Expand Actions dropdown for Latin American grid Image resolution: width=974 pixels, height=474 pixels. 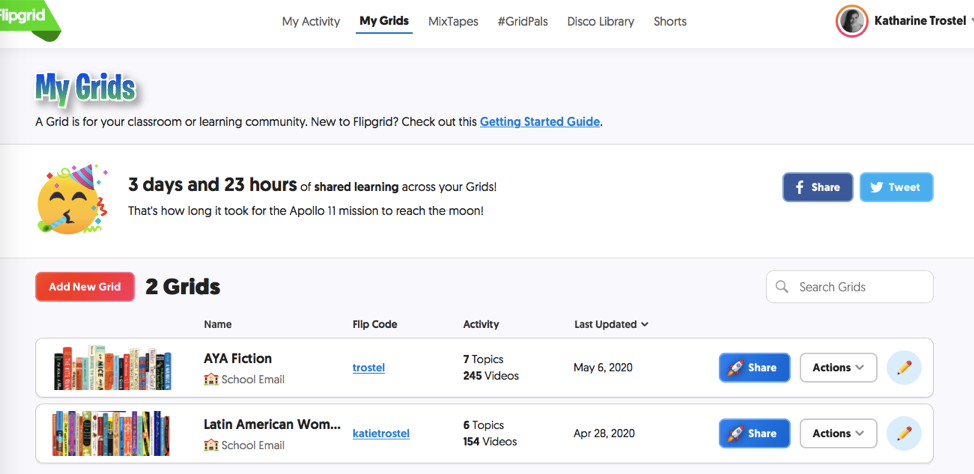(x=838, y=434)
